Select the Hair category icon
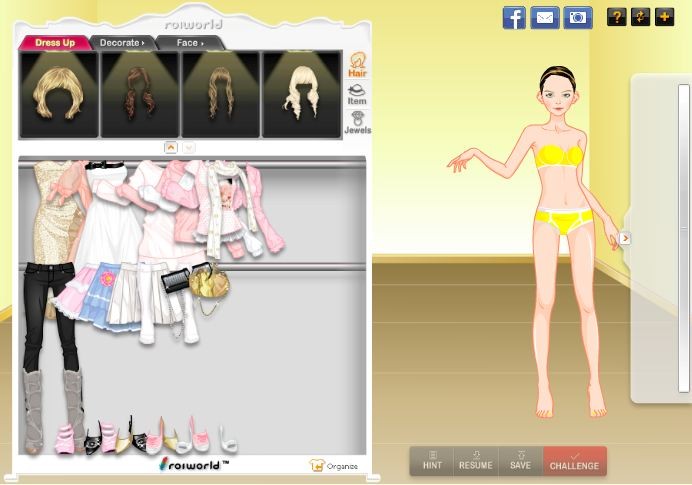The image size is (692, 485). tap(357, 66)
